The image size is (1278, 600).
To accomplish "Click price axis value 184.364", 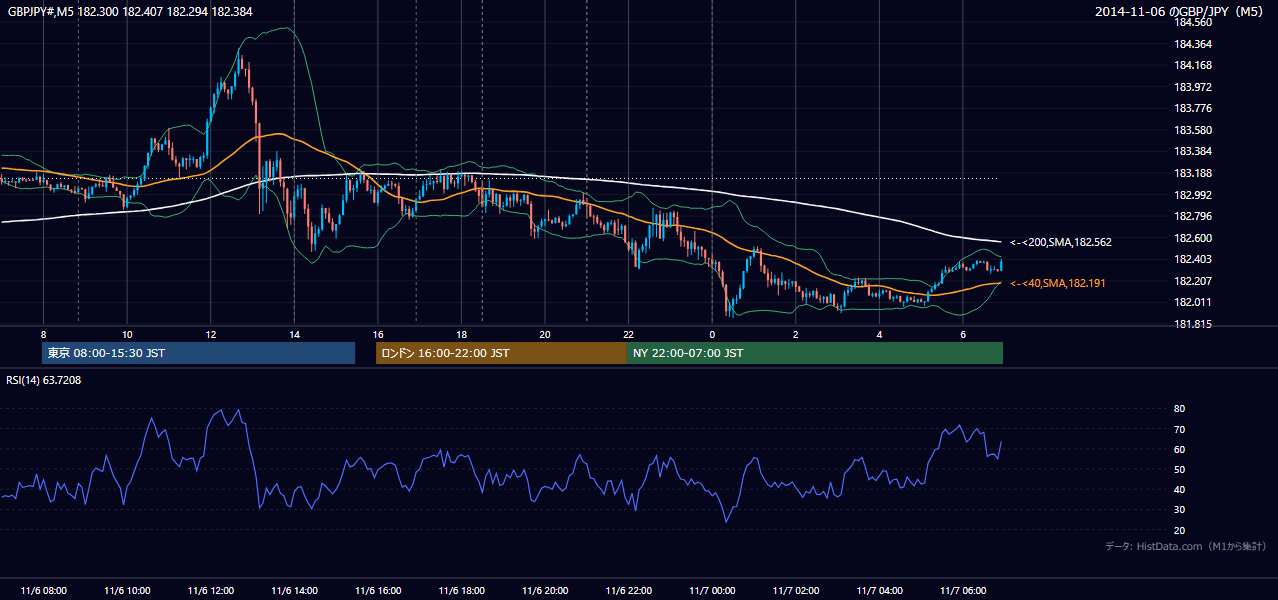I will (x=1192, y=44).
